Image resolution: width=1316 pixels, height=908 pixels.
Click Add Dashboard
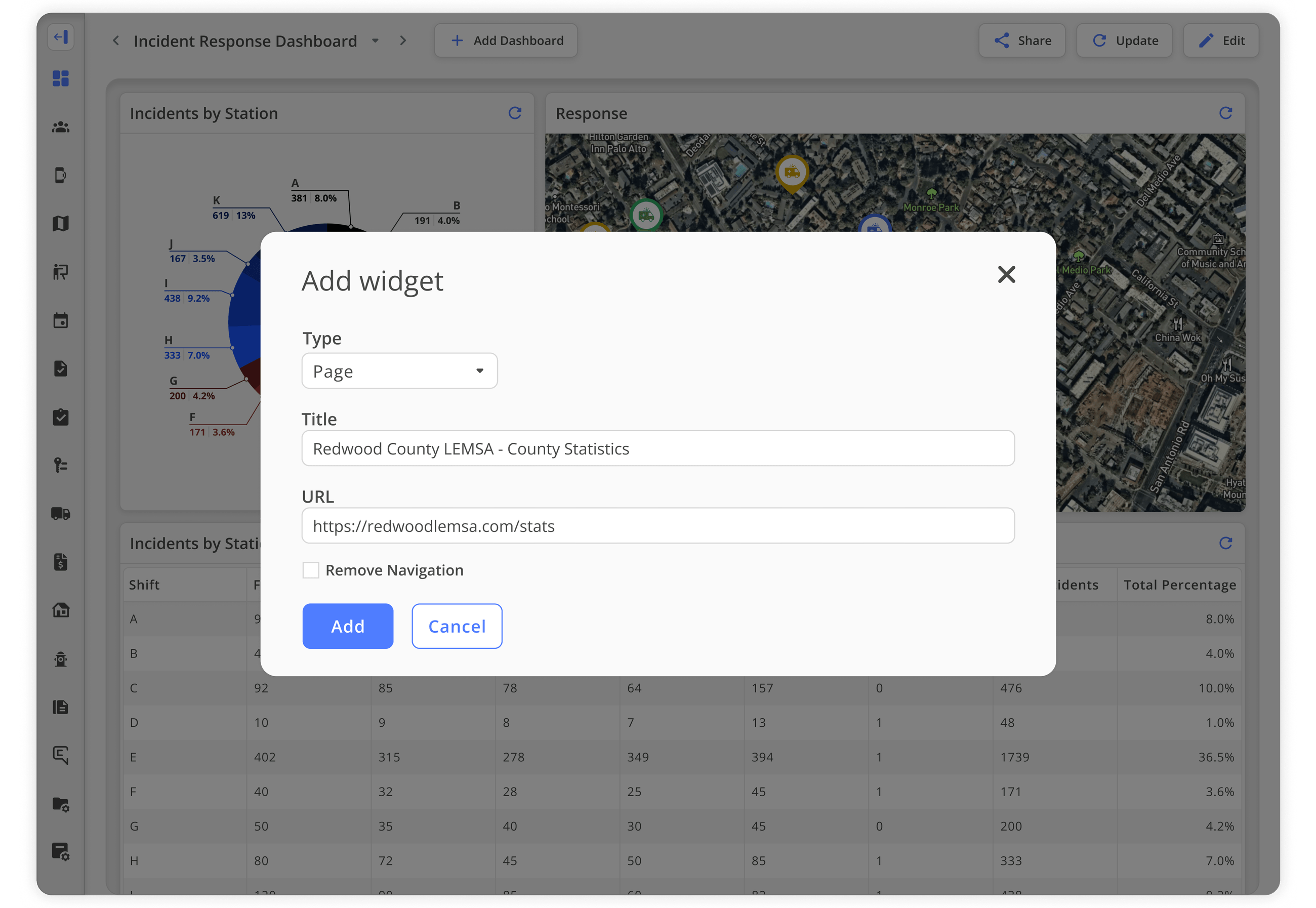[x=505, y=40]
